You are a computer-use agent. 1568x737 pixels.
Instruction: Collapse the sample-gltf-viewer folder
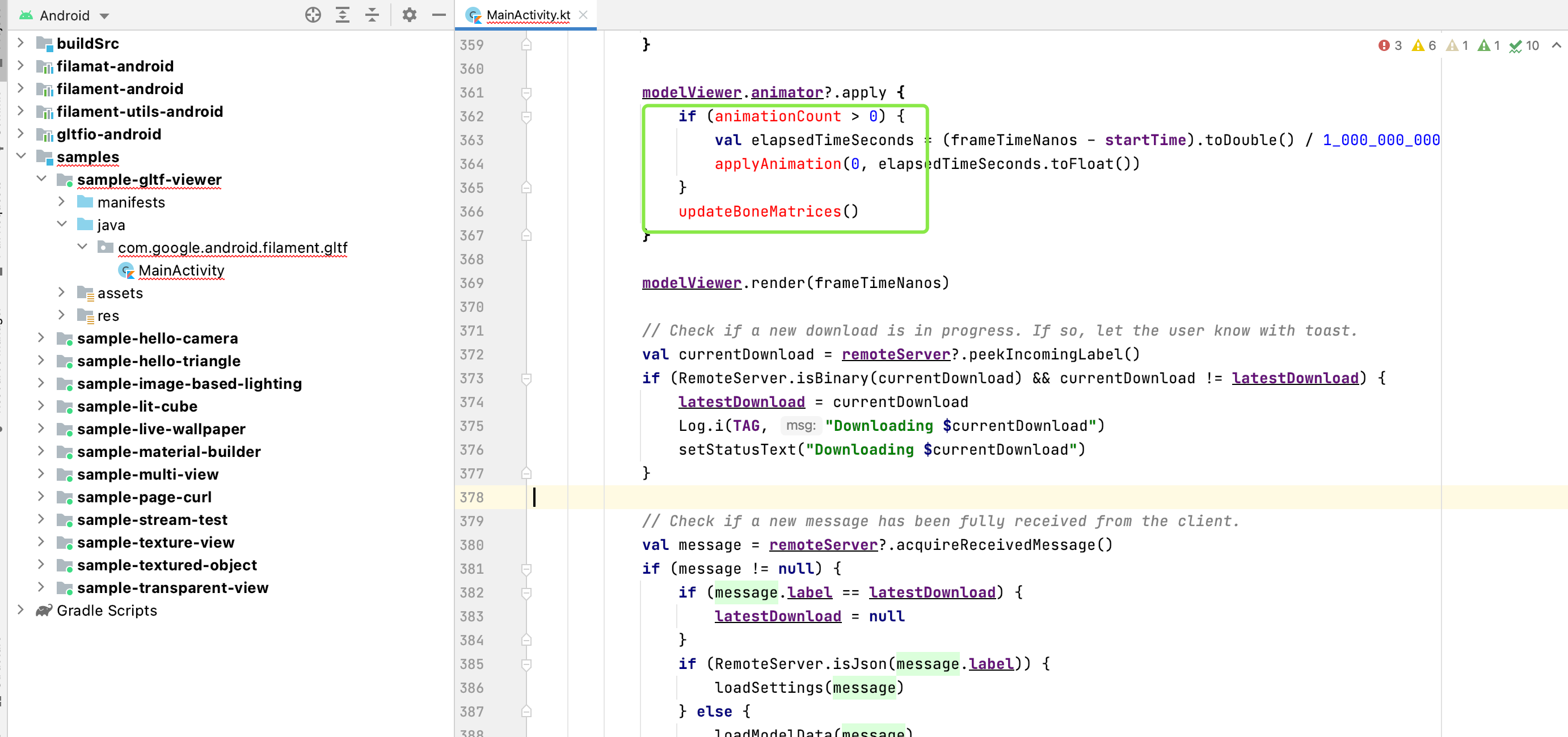coord(42,179)
